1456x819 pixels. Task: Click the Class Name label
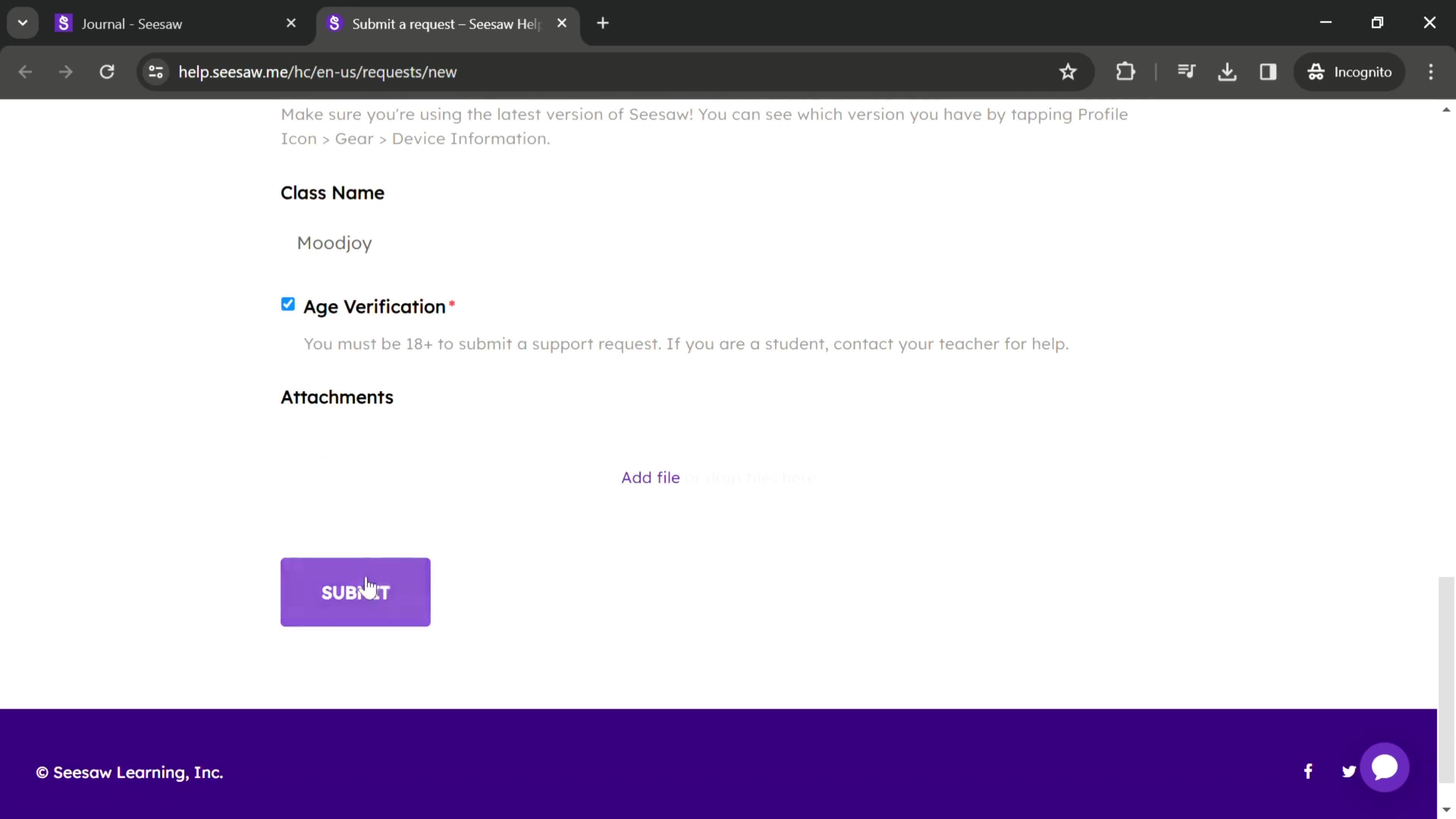pos(333,193)
